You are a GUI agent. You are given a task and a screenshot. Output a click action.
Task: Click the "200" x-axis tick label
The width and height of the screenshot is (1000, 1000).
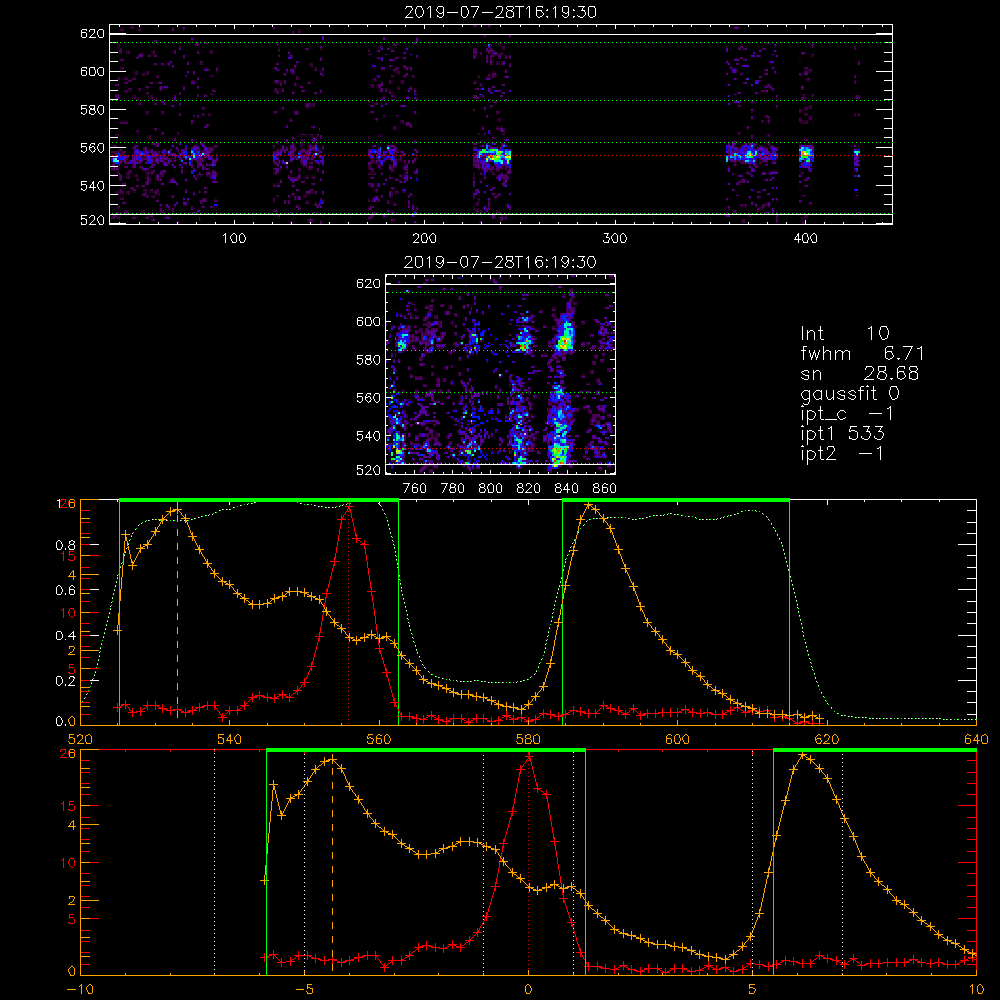(424, 239)
